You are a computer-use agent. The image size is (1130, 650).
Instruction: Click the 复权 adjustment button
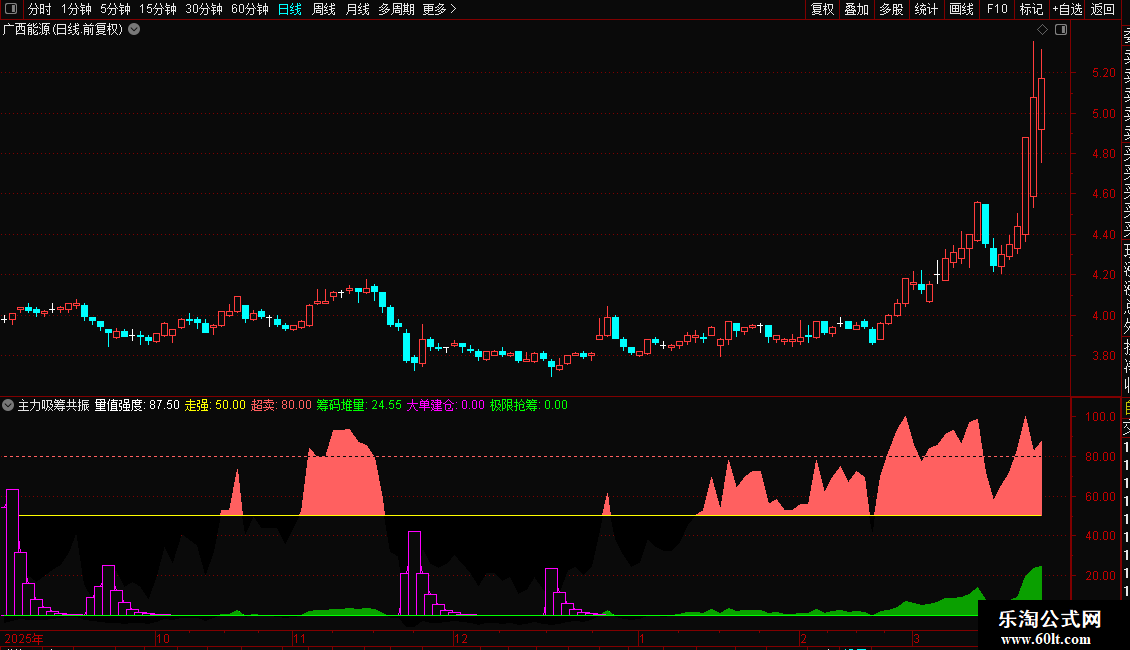point(822,9)
